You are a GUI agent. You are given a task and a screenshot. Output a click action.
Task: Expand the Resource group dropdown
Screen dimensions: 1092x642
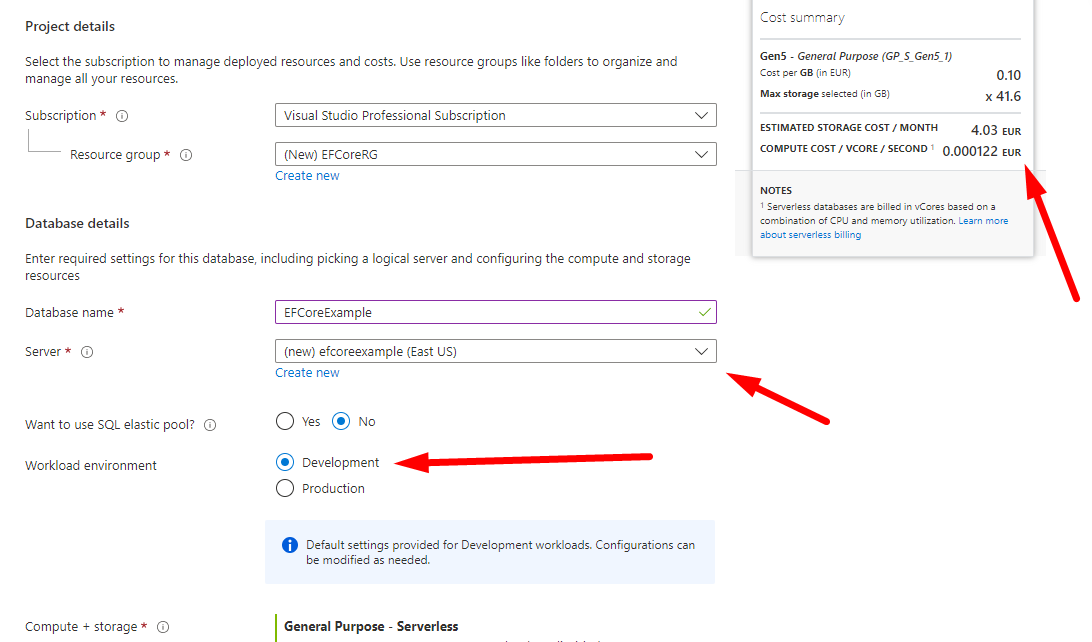tap(495, 154)
